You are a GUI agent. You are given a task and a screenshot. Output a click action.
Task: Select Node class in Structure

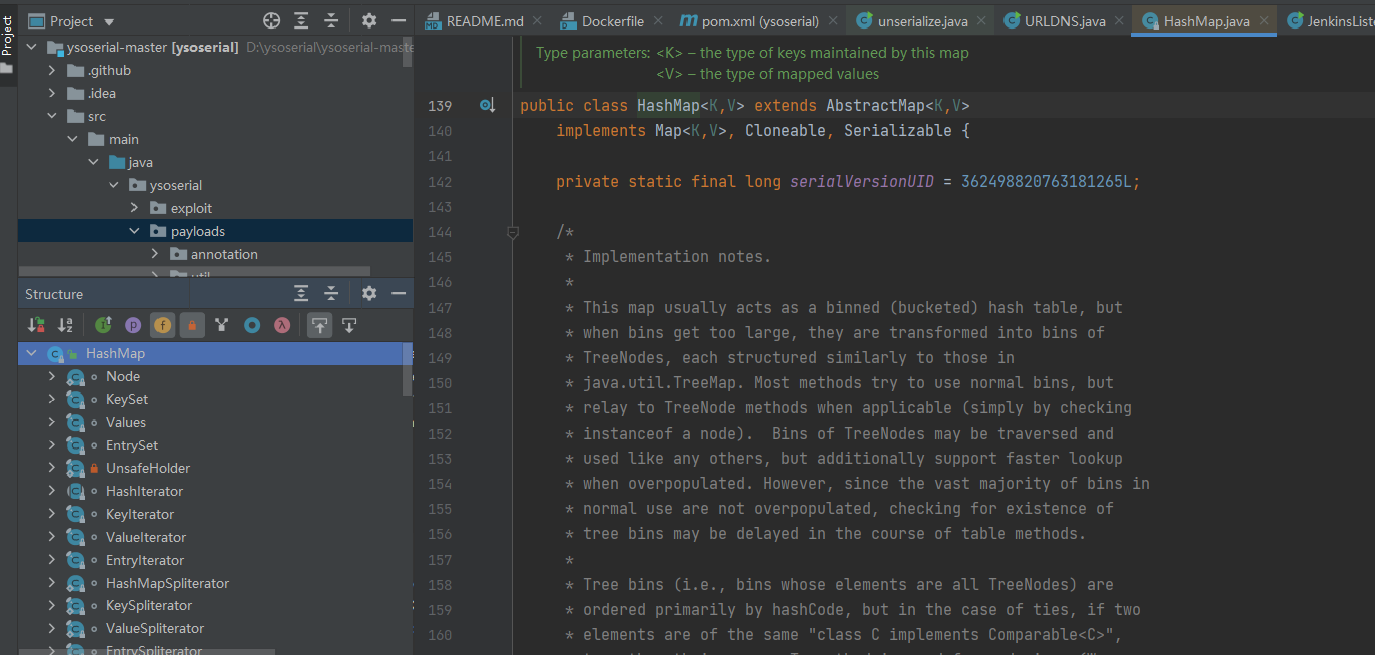(x=123, y=376)
